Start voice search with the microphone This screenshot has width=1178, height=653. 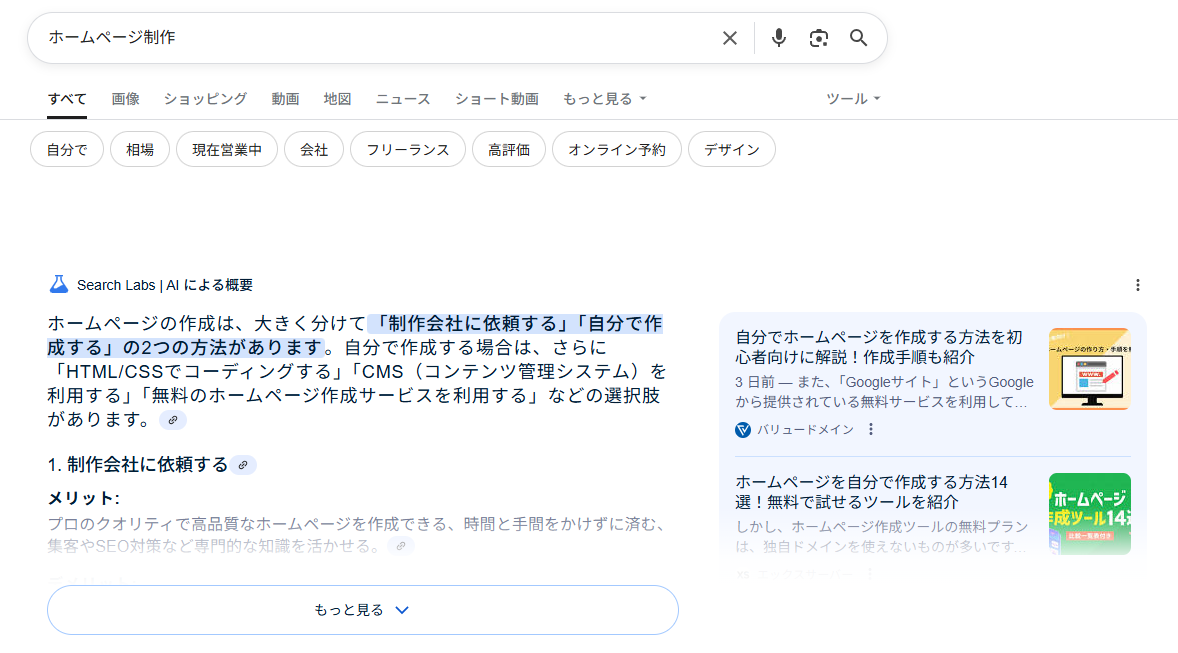point(779,38)
